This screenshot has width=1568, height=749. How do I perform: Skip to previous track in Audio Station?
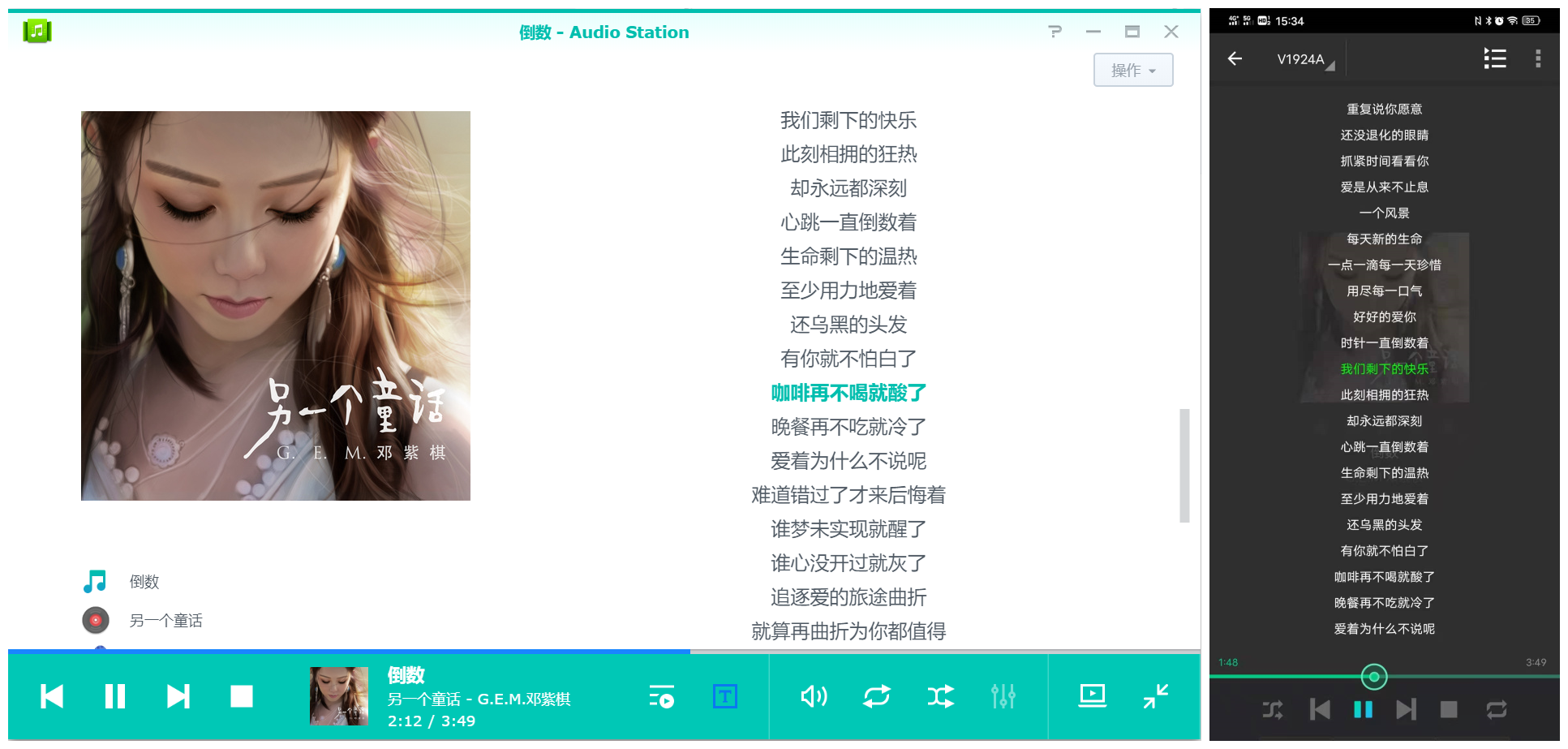[52, 696]
